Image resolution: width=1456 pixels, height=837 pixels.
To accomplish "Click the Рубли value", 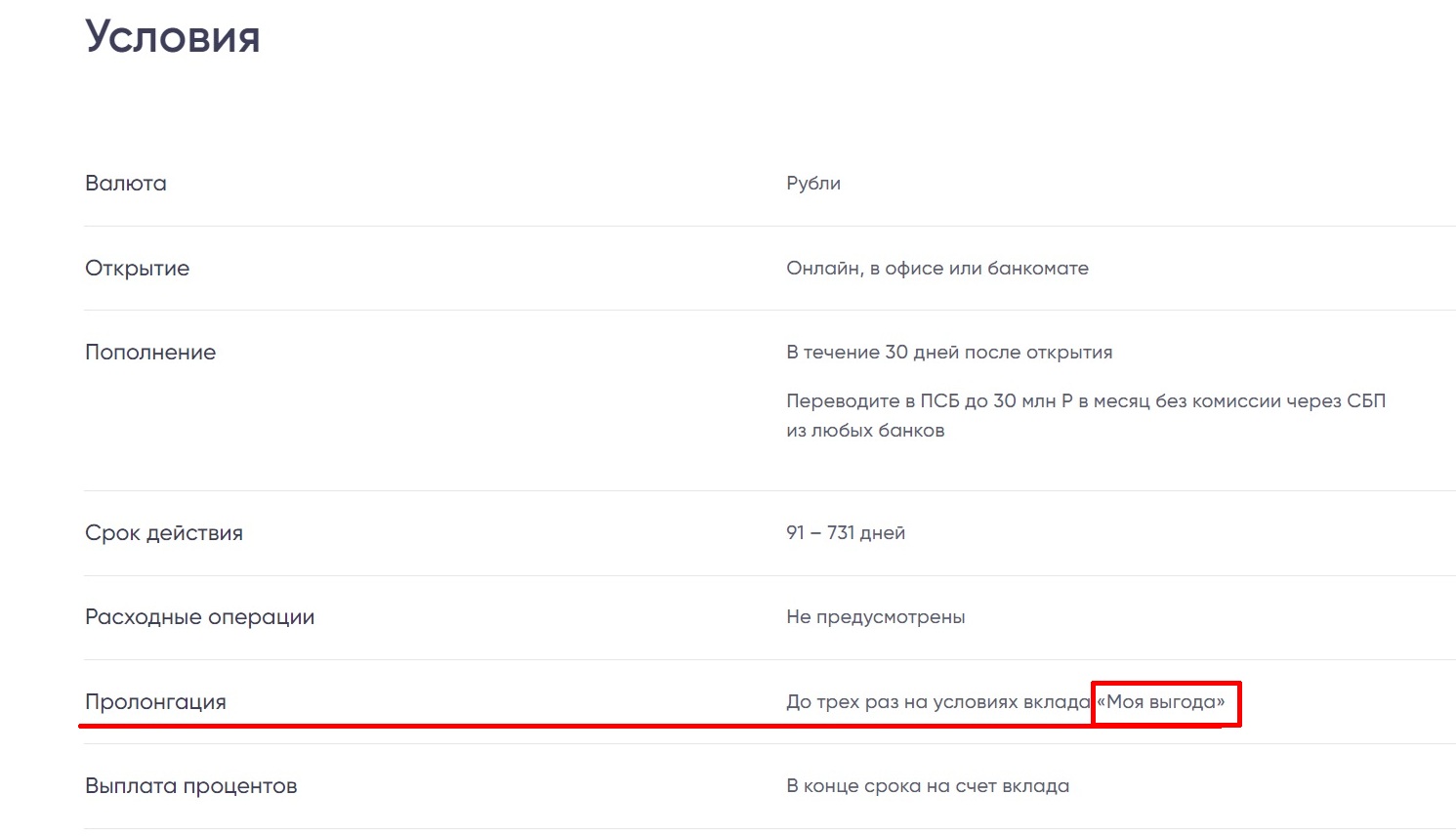I will click(813, 184).
